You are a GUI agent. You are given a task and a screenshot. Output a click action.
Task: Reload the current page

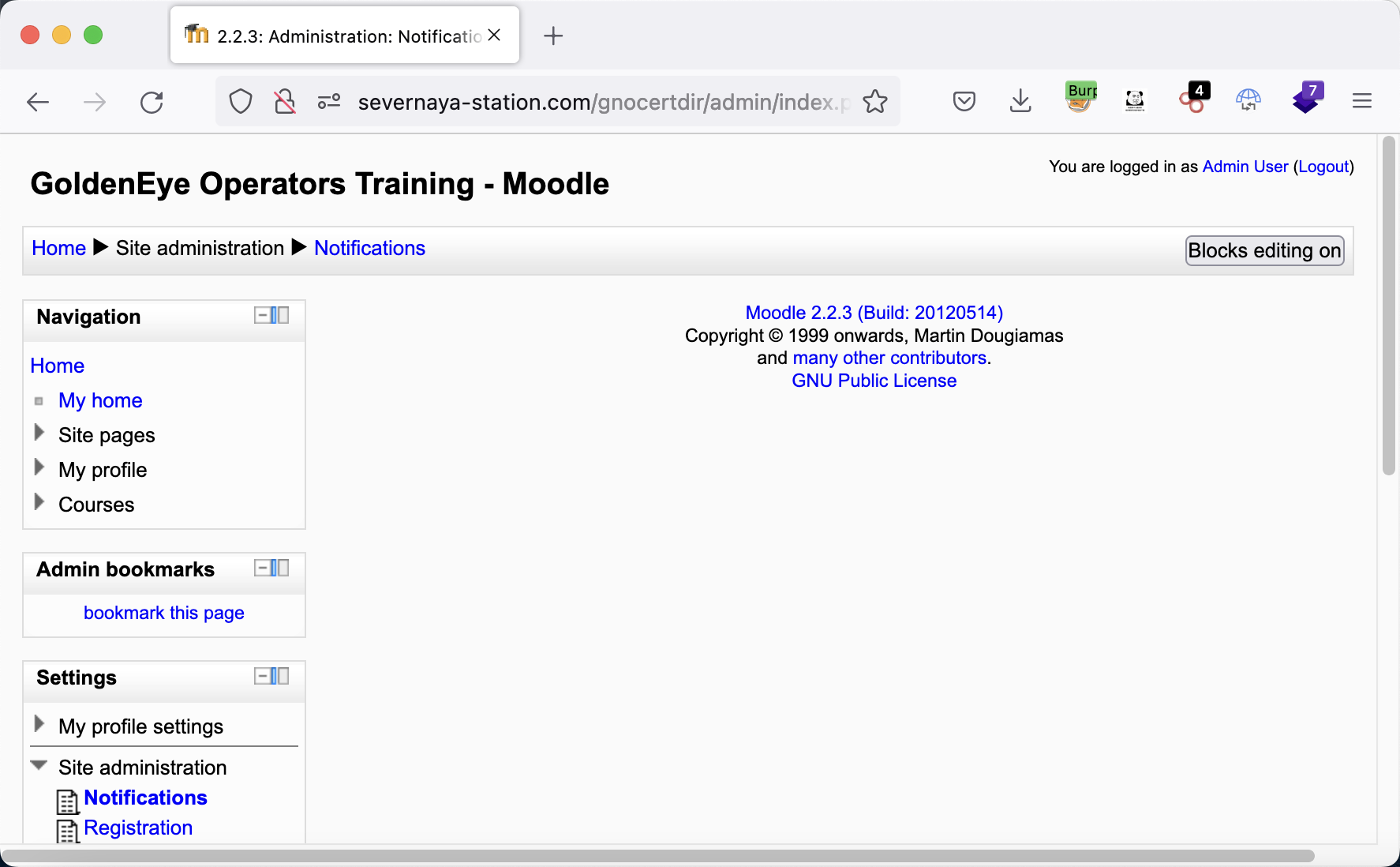(152, 102)
